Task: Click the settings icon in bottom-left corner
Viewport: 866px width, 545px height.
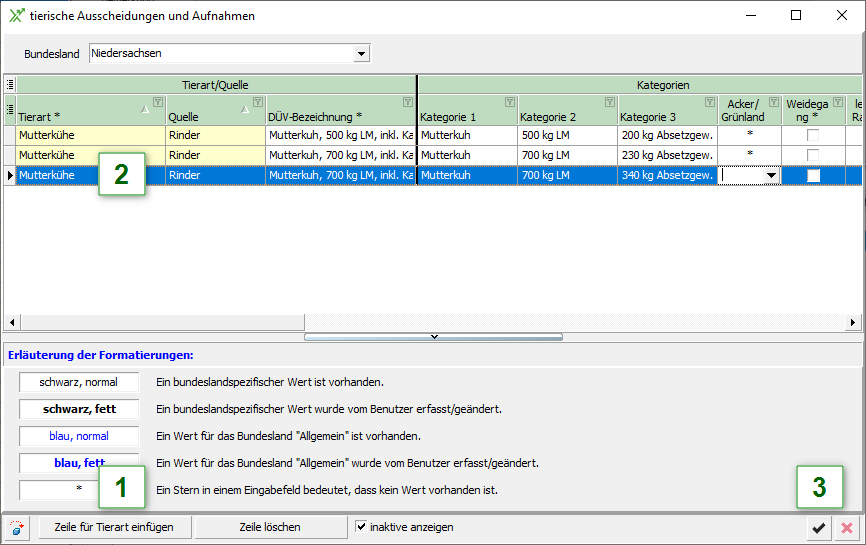Action: (x=18, y=527)
